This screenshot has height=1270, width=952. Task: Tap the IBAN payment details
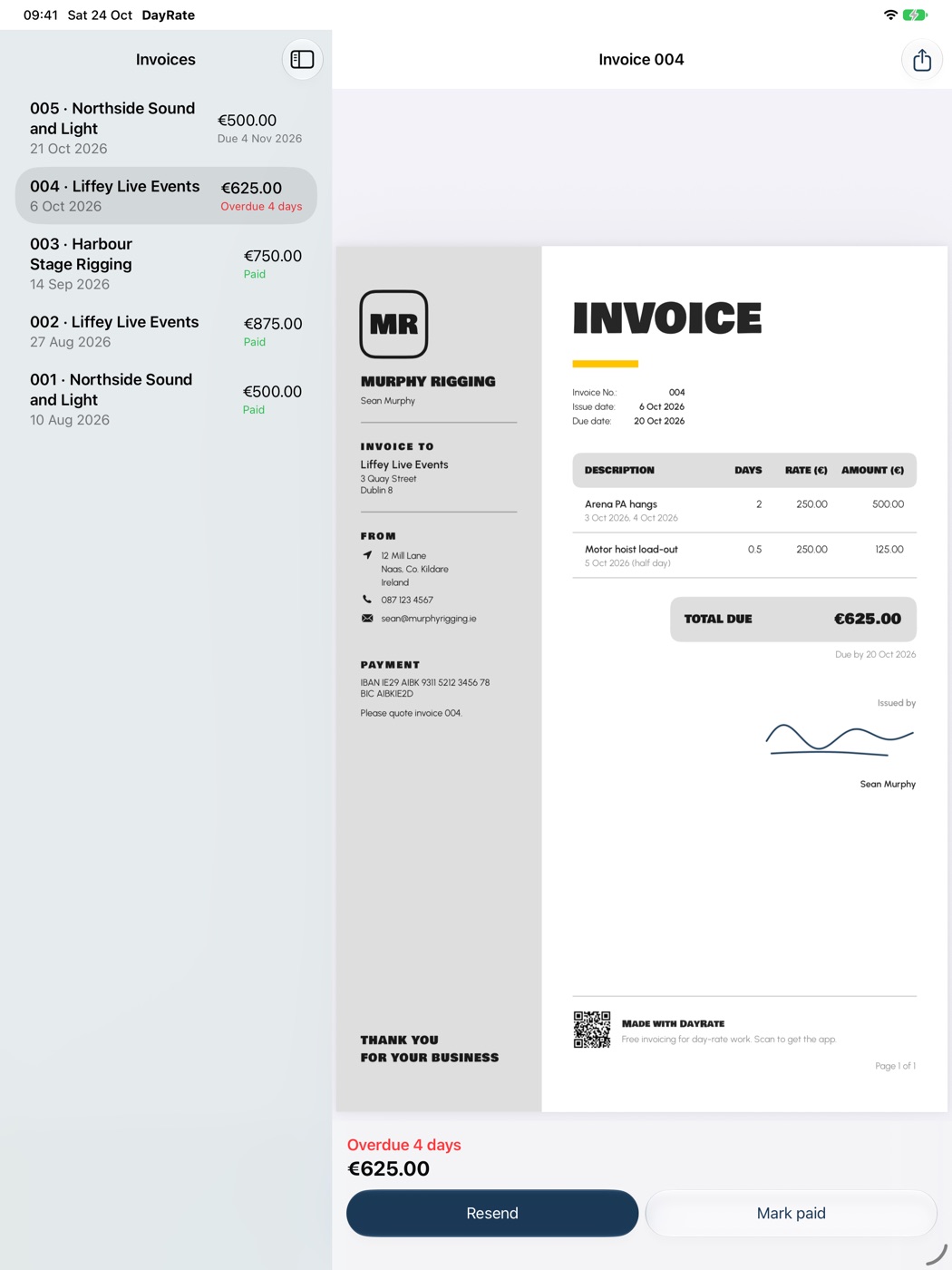click(x=425, y=682)
